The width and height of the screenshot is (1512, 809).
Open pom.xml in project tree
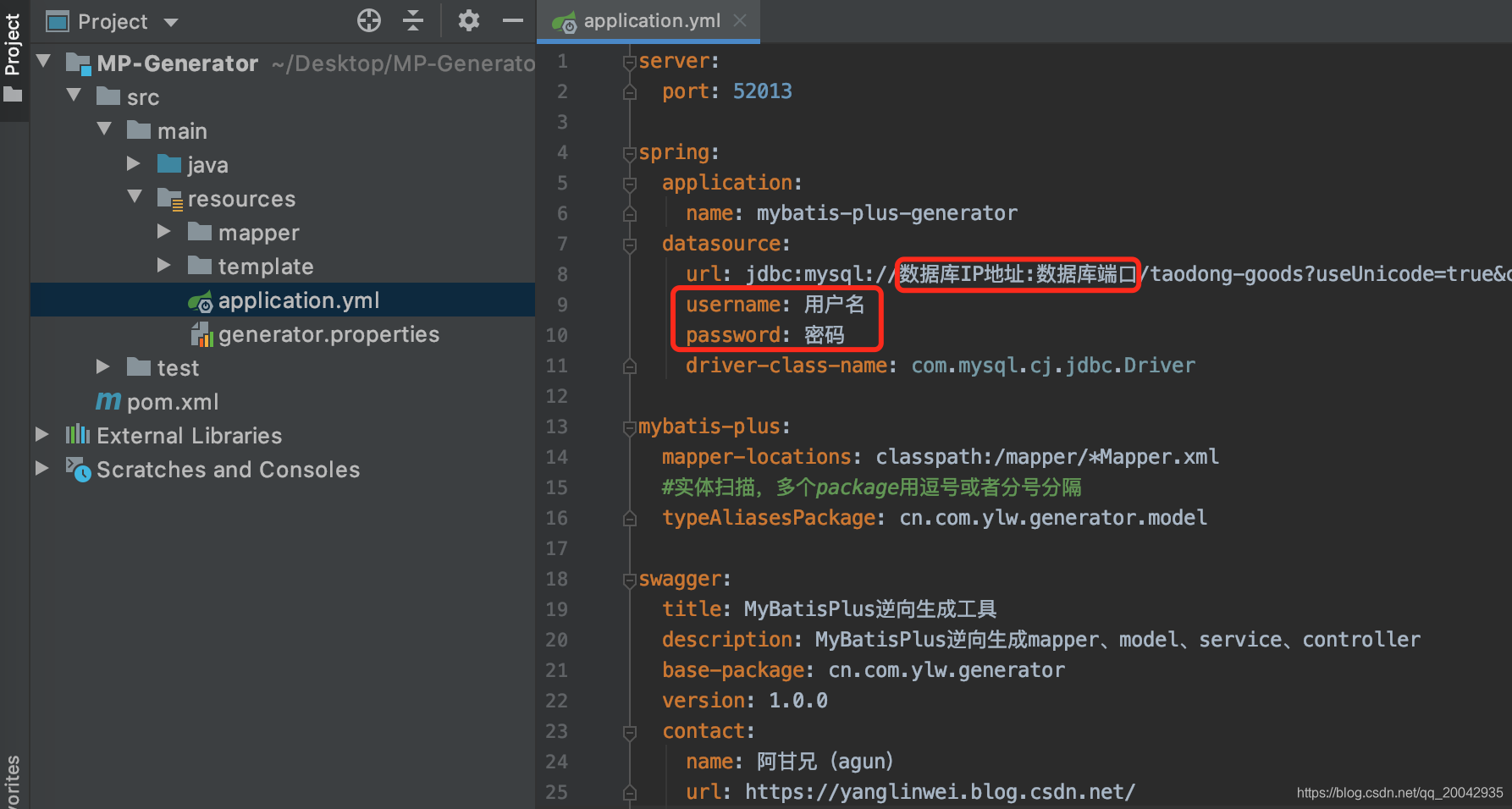[172, 402]
